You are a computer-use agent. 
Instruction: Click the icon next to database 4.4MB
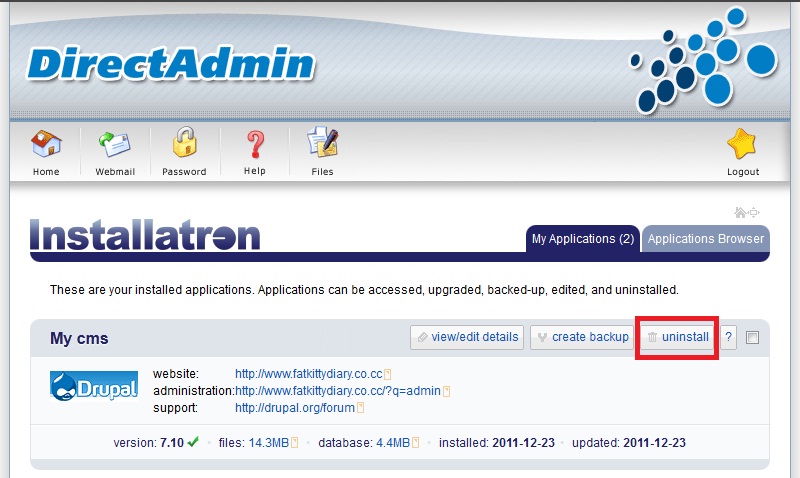pos(415,443)
